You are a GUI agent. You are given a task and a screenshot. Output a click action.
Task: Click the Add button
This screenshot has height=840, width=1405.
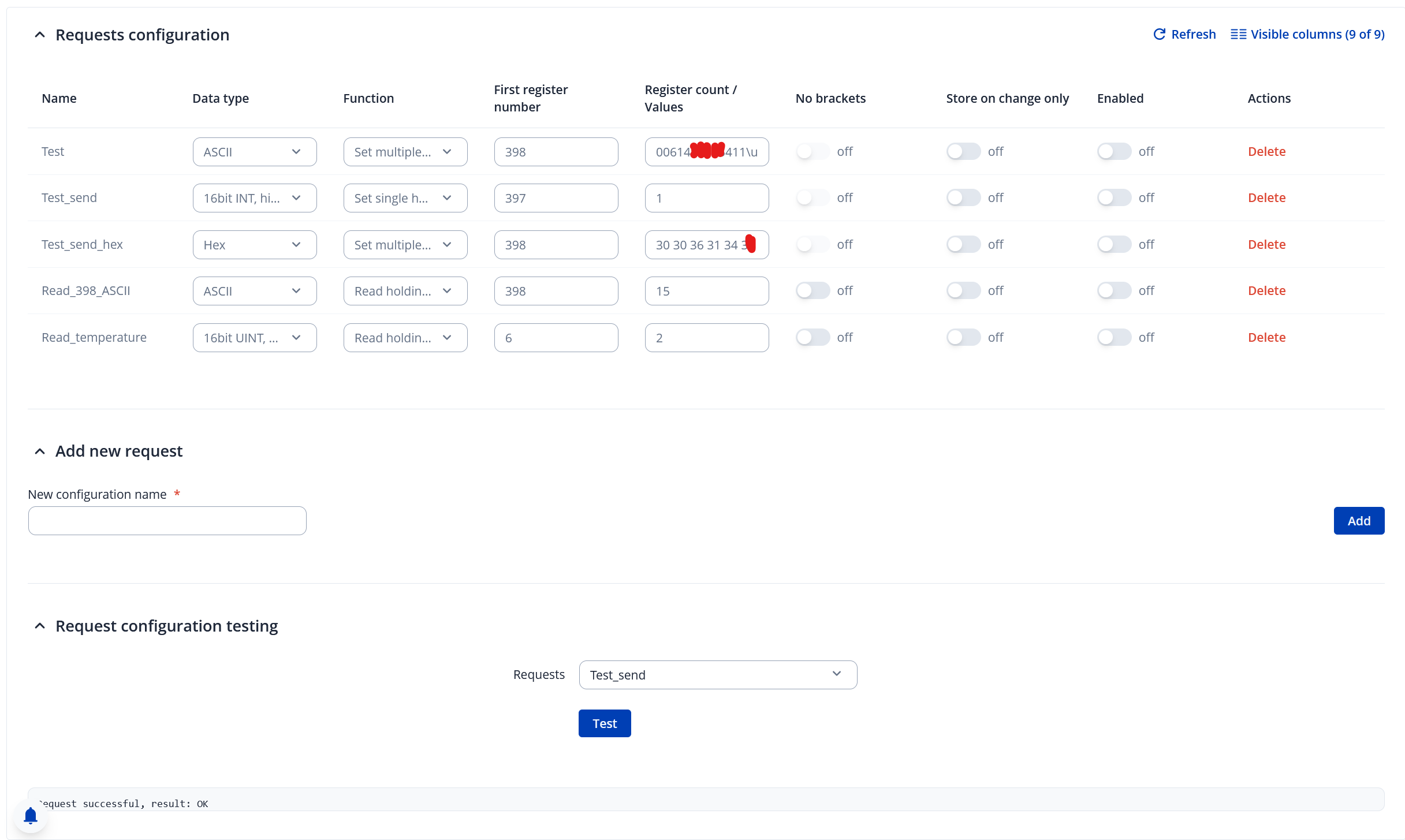[1358, 521]
